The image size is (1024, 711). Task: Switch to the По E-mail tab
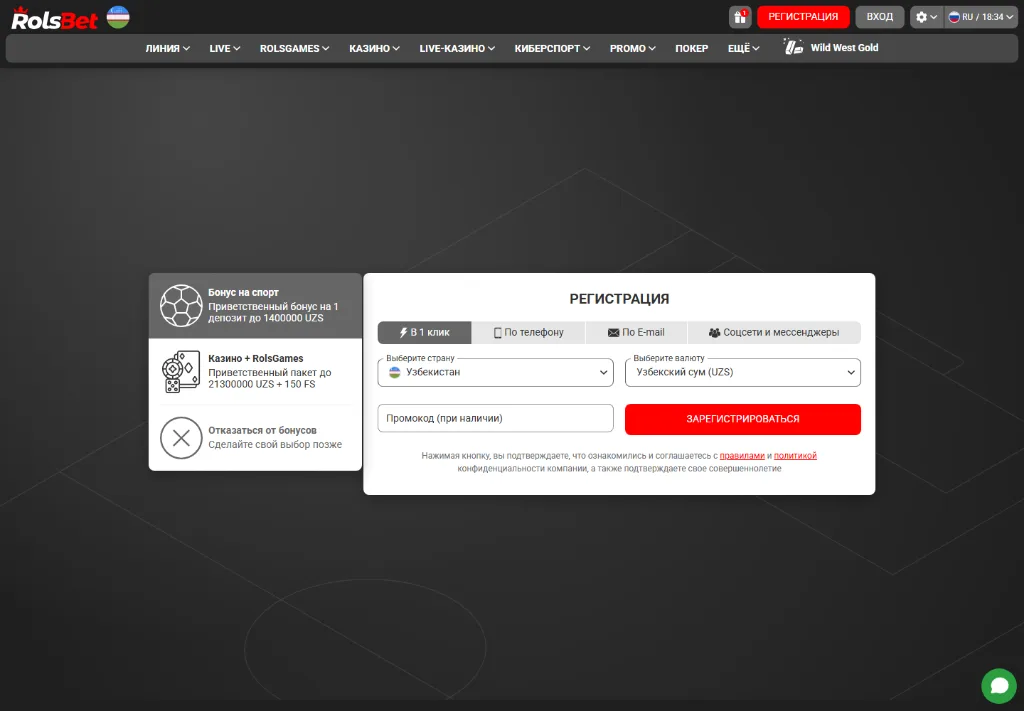click(636, 332)
